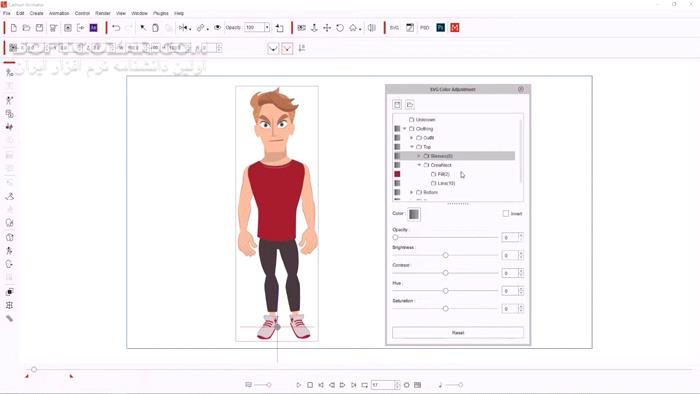The height and width of the screenshot is (394, 700).
Task: Click the link icon in toolbar
Action: pyautogui.click(x=200, y=28)
